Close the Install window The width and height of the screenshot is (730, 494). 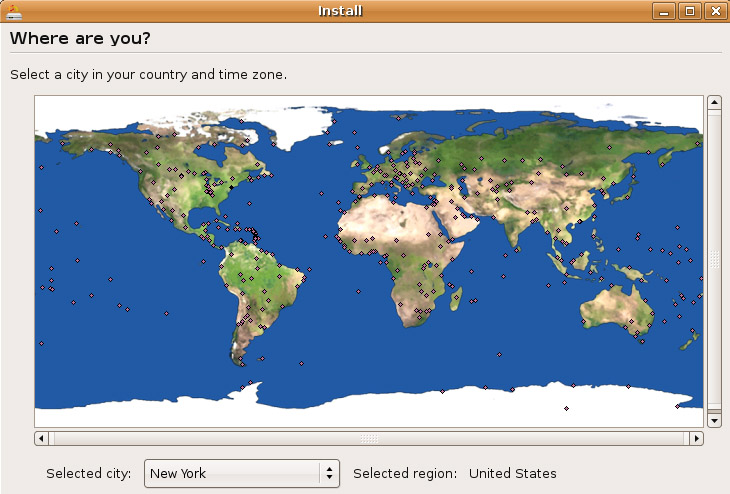716,11
